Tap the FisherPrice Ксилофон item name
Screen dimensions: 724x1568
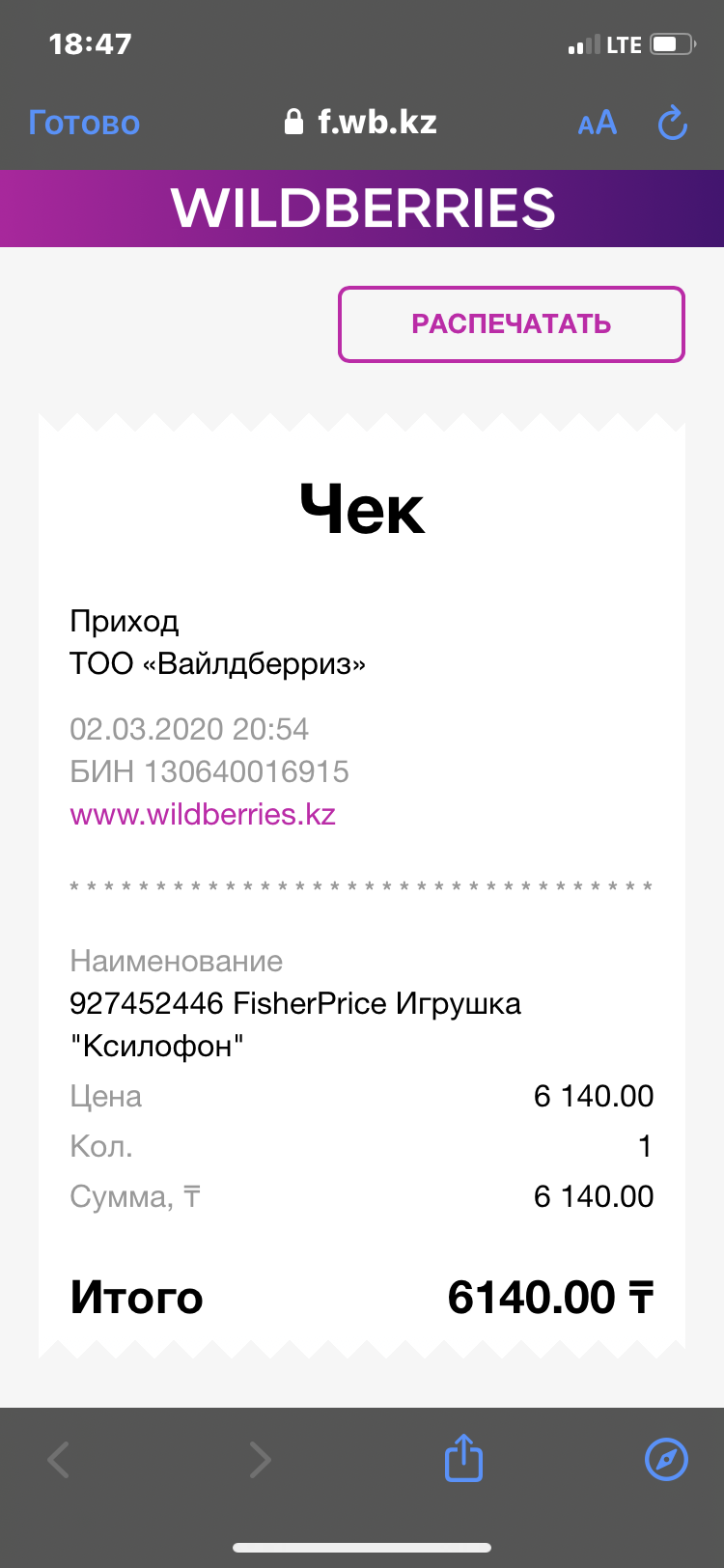pyautogui.click(x=294, y=1023)
